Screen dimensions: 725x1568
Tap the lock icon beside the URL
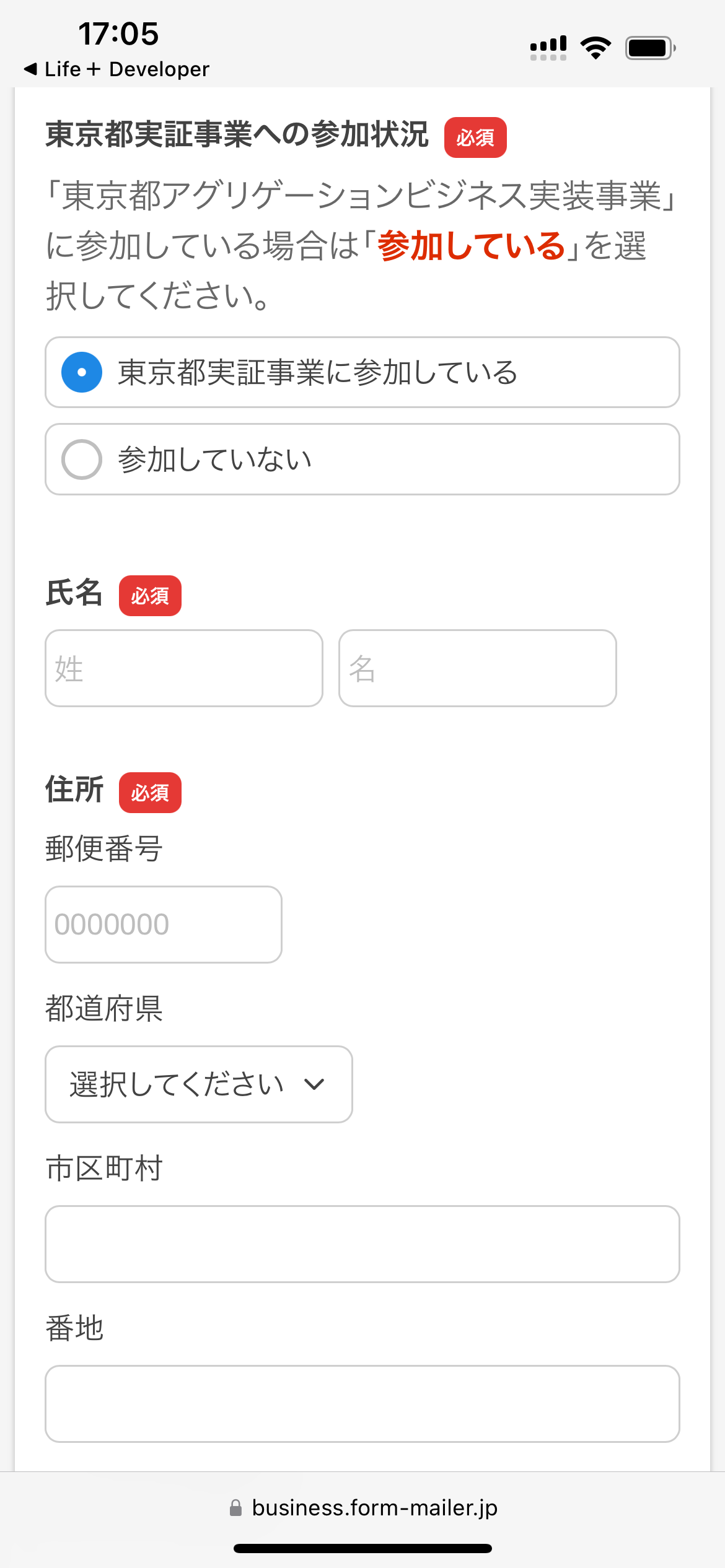pyautogui.click(x=235, y=1508)
